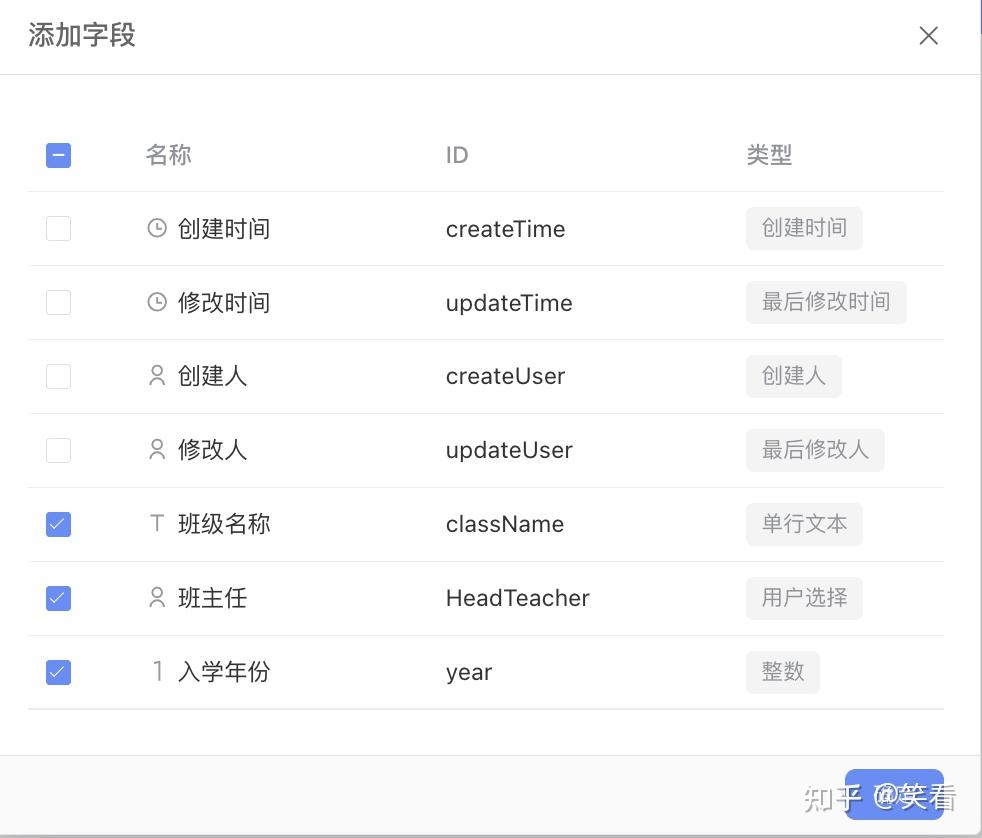Click the 用户选择 type tag
This screenshot has width=982, height=838.
click(x=804, y=598)
